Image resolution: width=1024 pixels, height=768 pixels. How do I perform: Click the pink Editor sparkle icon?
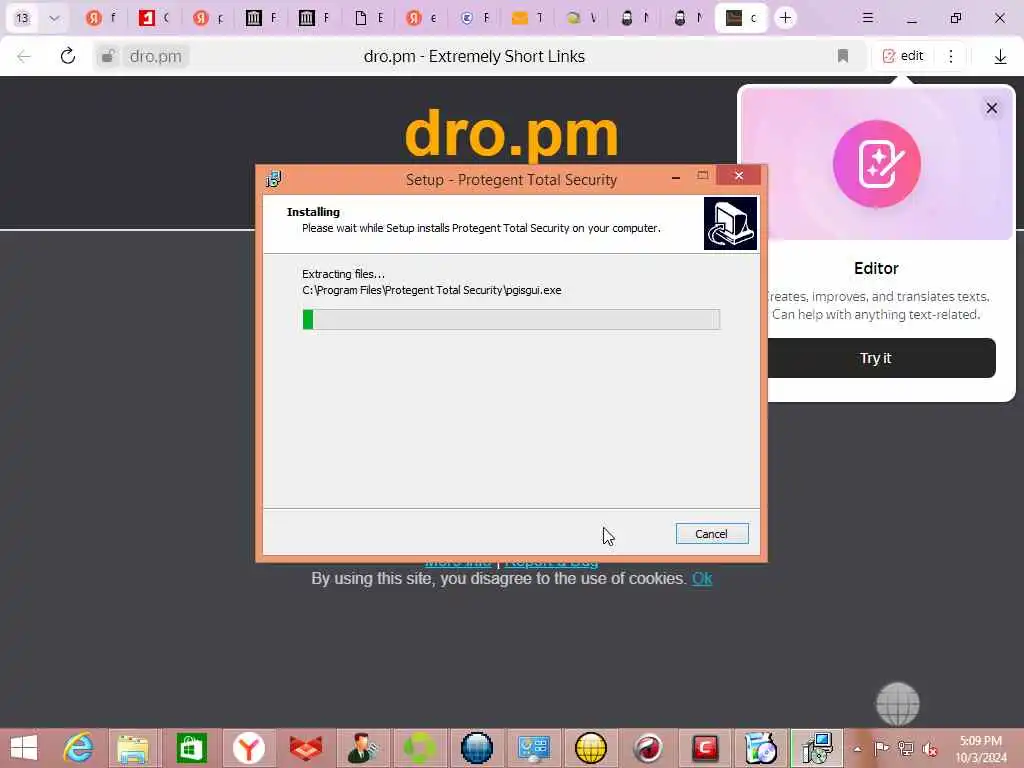[x=876, y=163]
